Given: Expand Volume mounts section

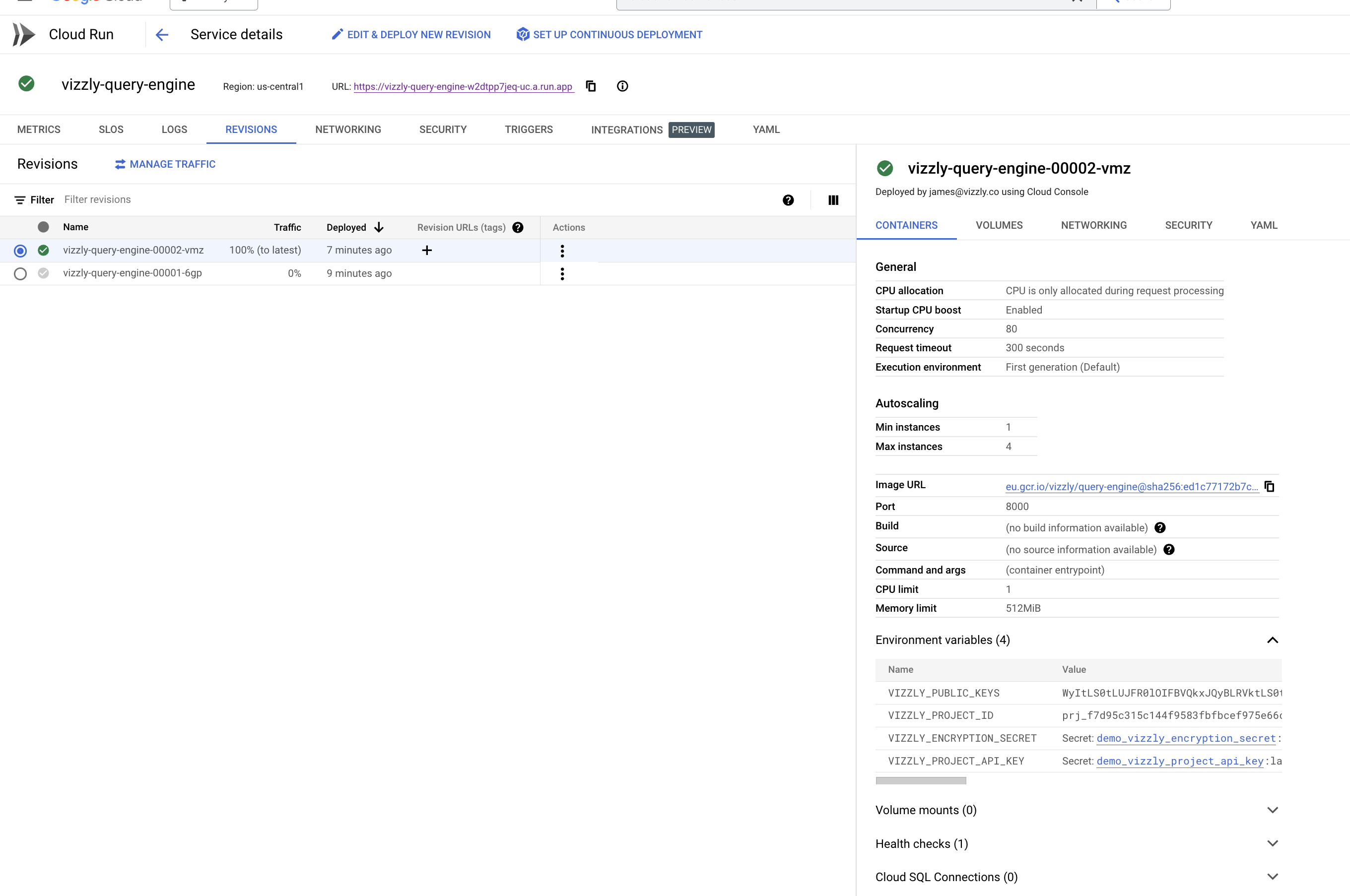Looking at the screenshot, I should [x=1272, y=810].
